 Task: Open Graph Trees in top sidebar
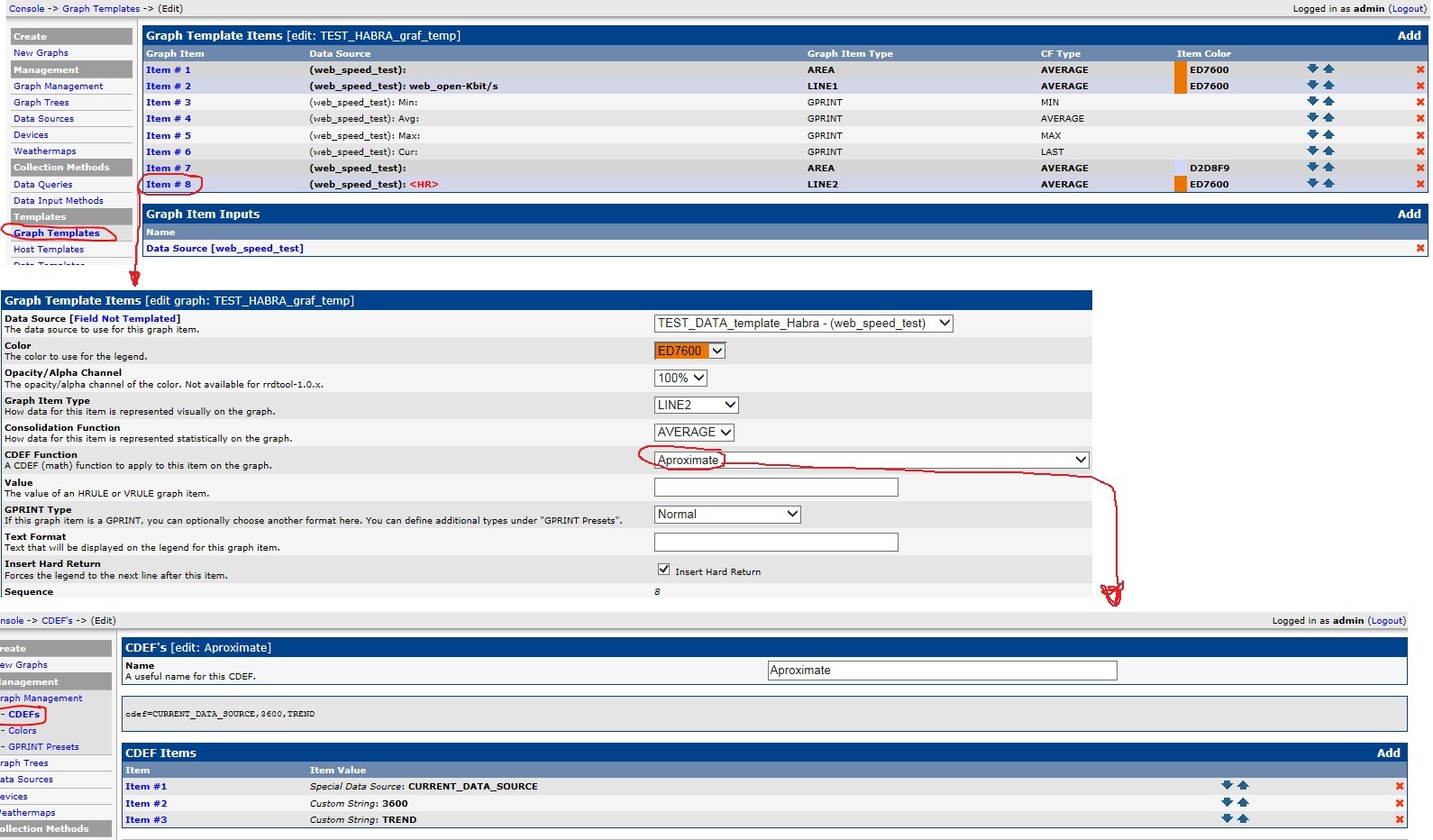click(41, 102)
